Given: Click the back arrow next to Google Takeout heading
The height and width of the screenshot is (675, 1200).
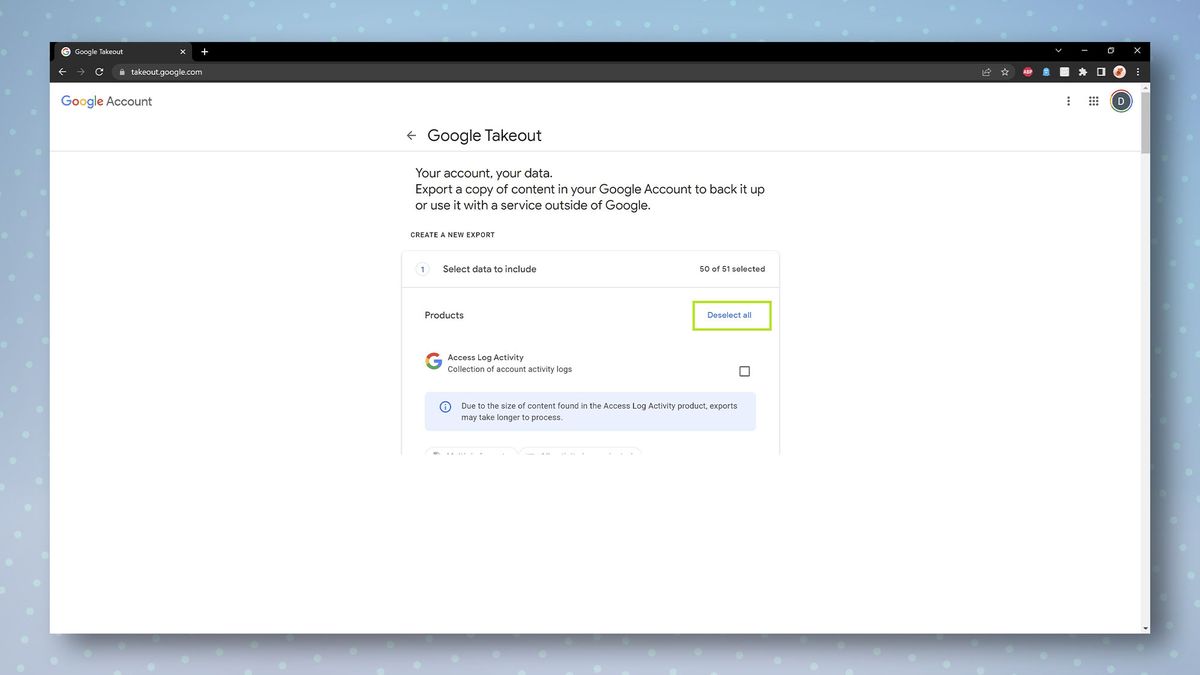Looking at the screenshot, I should pyautogui.click(x=411, y=135).
